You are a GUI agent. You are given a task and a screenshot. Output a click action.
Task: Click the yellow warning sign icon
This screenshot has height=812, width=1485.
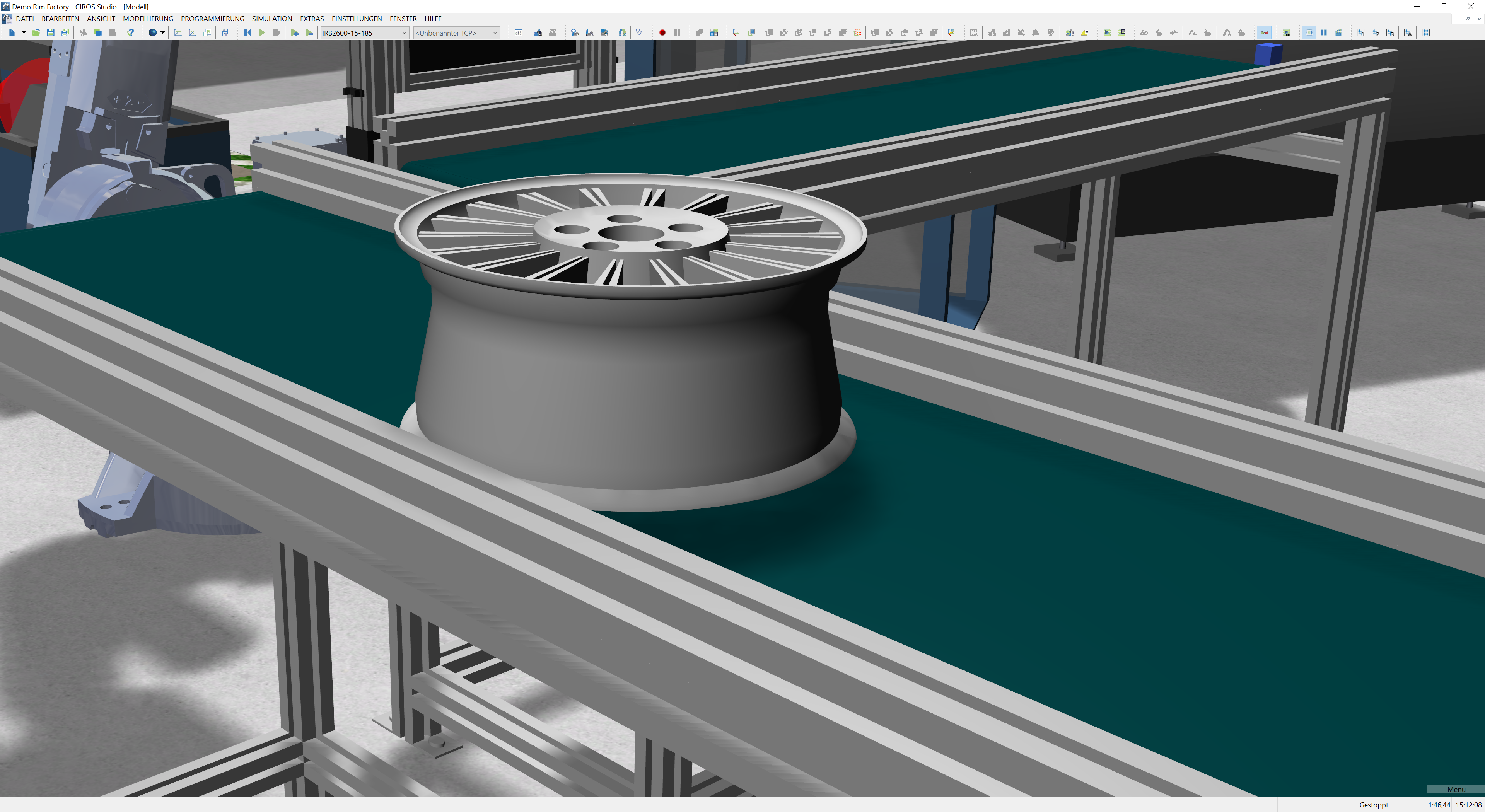tap(1084, 33)
